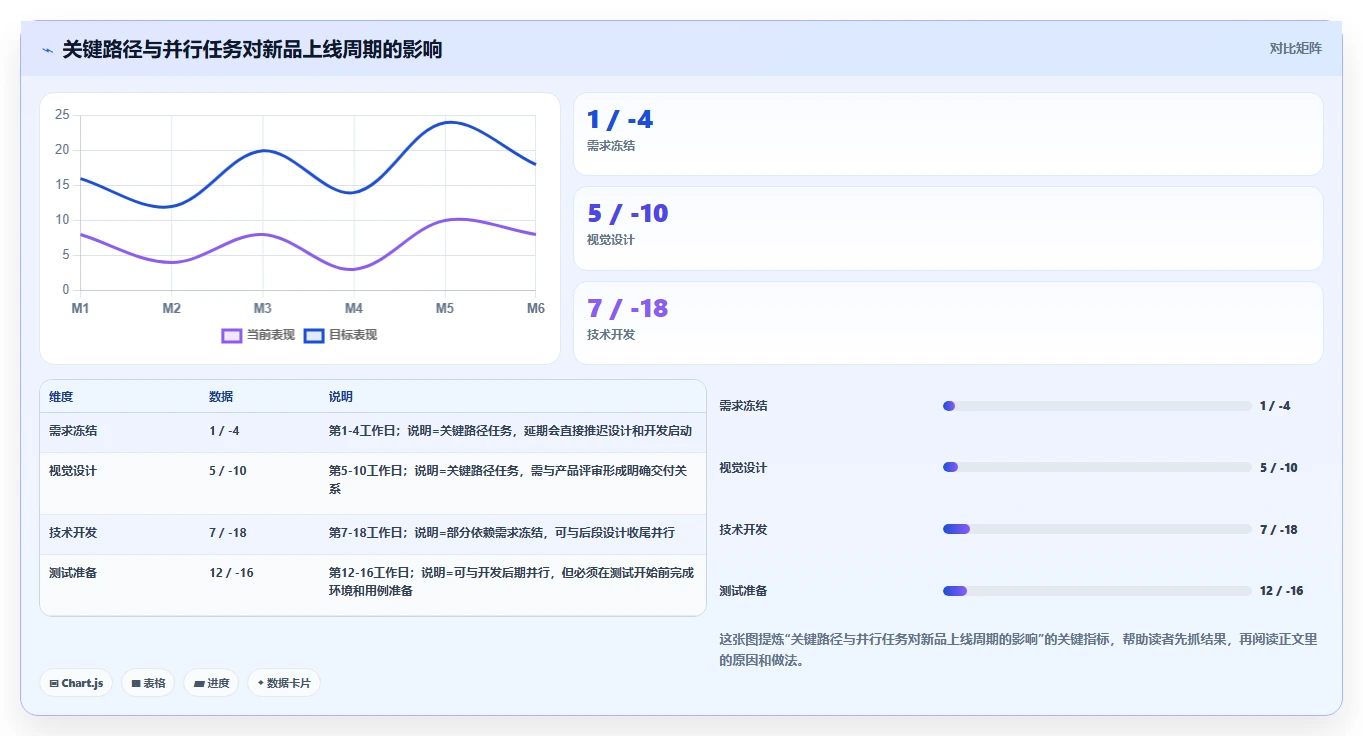Click the 数据 column header
This screenshot has width=1363, height=736.
(221, 397)
